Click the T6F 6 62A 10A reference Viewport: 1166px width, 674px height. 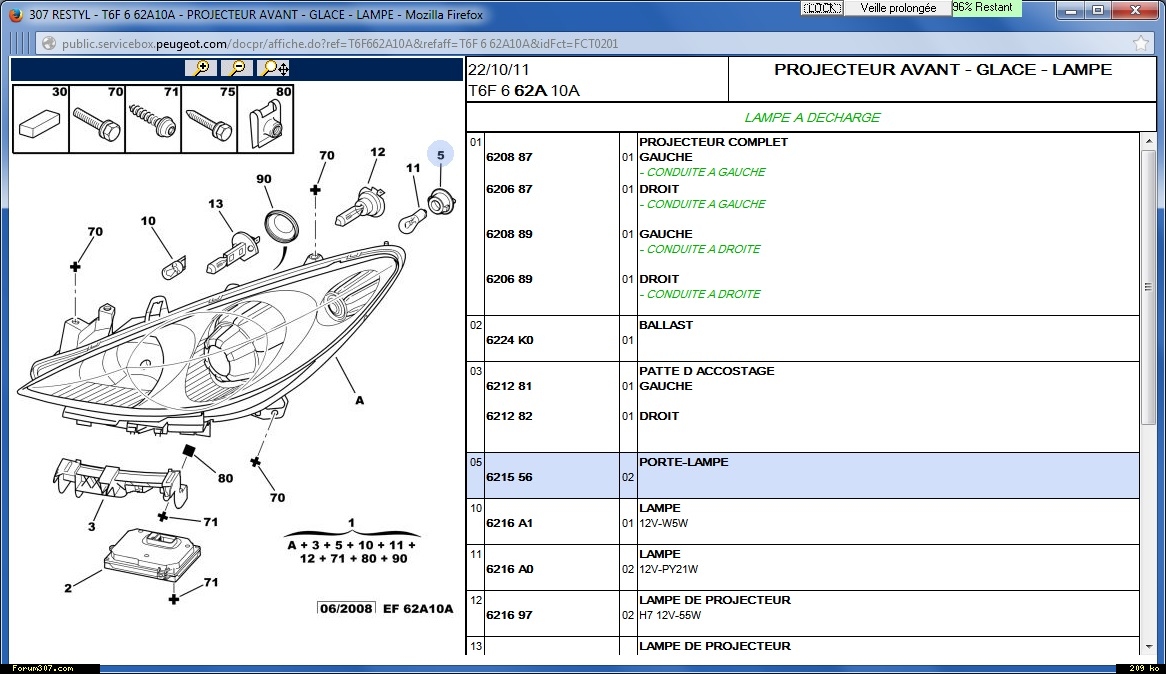click(x=524, y=91)
